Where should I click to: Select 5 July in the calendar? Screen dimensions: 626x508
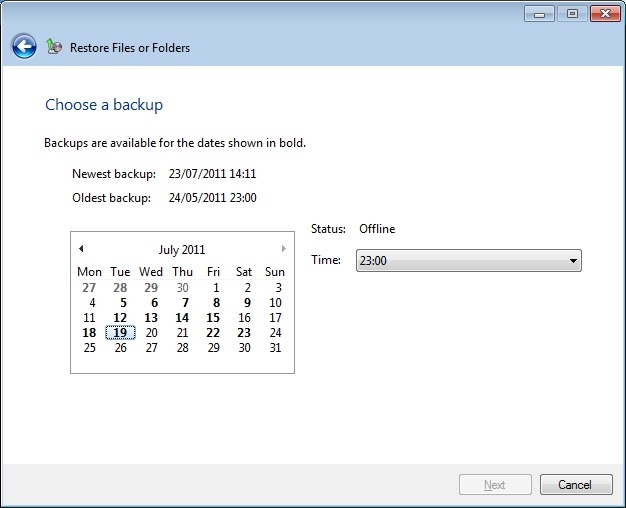[x=122, y=303]
